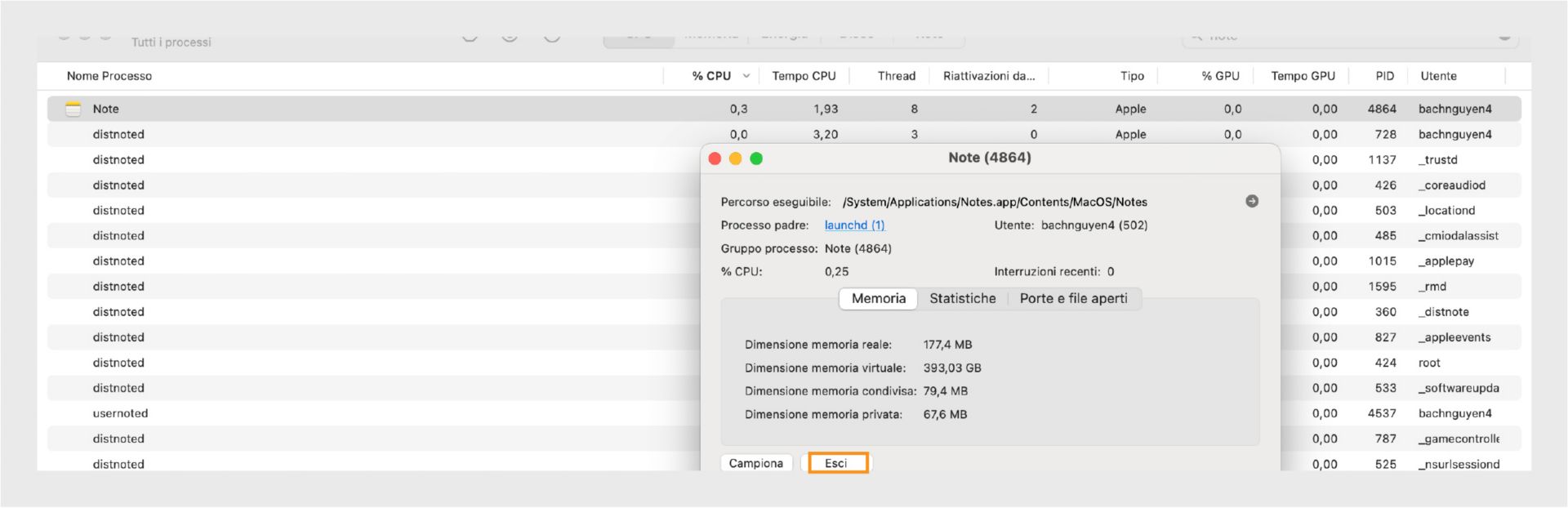This screenshot has height=508, width=1568.
Task: Sort processes by Tipo column
Action: pos(1132,76)
